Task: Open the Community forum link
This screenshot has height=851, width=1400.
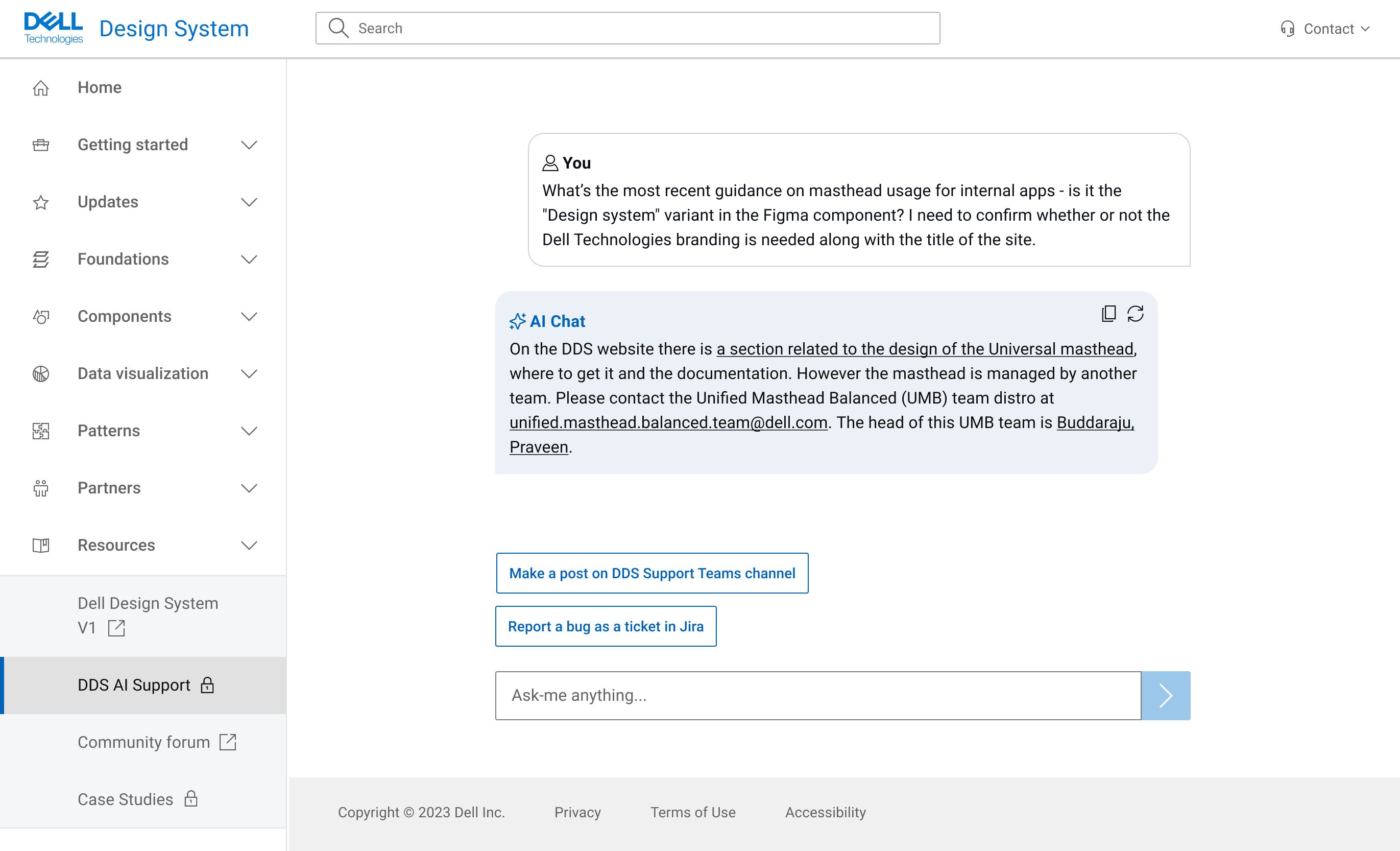Action: [x=144, y=742]
